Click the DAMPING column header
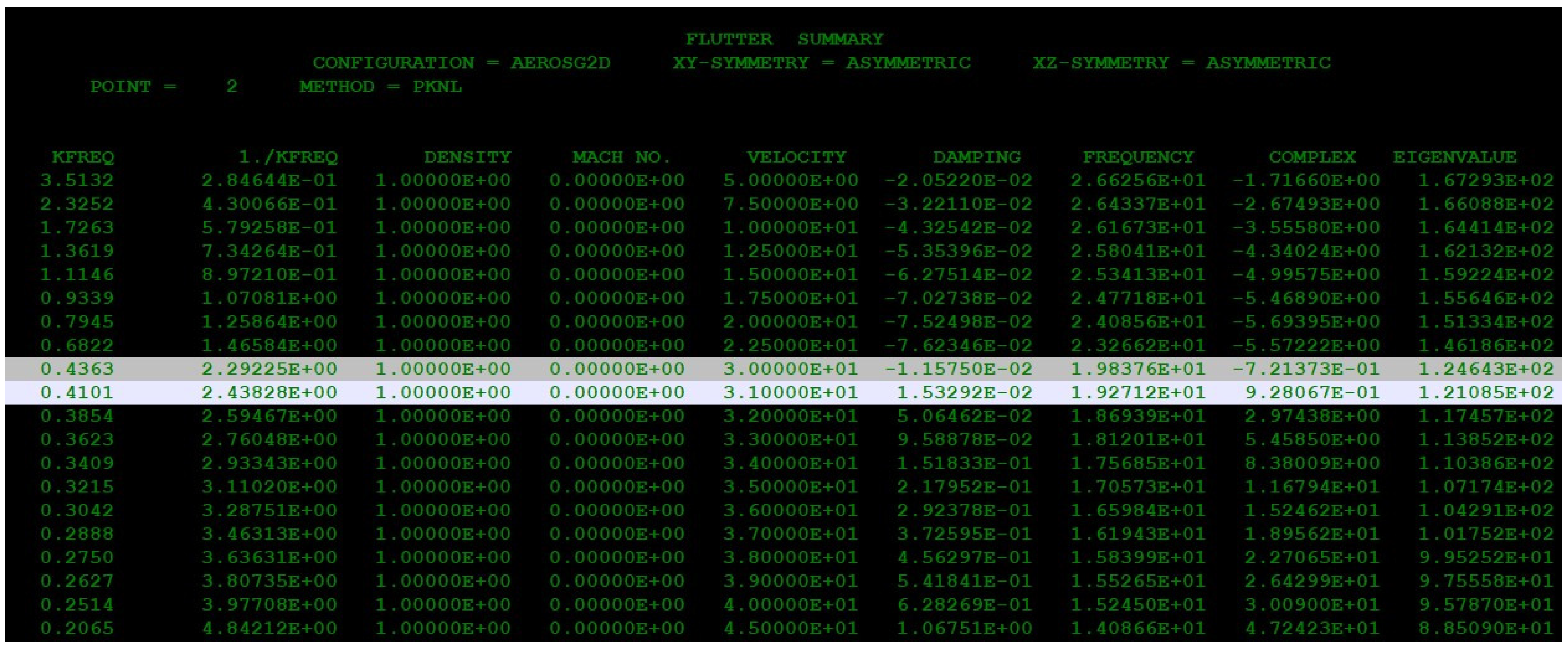This screenshot has width=1568, height=649. (x=976, y=157)
